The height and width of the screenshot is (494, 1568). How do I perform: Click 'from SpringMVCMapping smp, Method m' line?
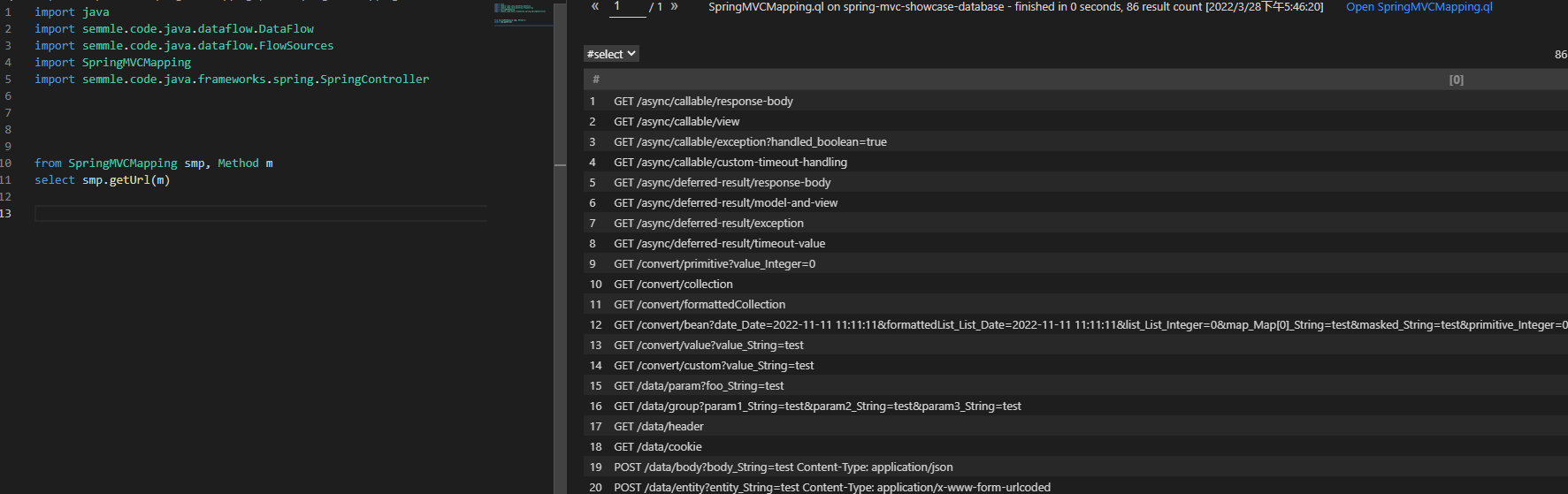[x=154, y=163]
